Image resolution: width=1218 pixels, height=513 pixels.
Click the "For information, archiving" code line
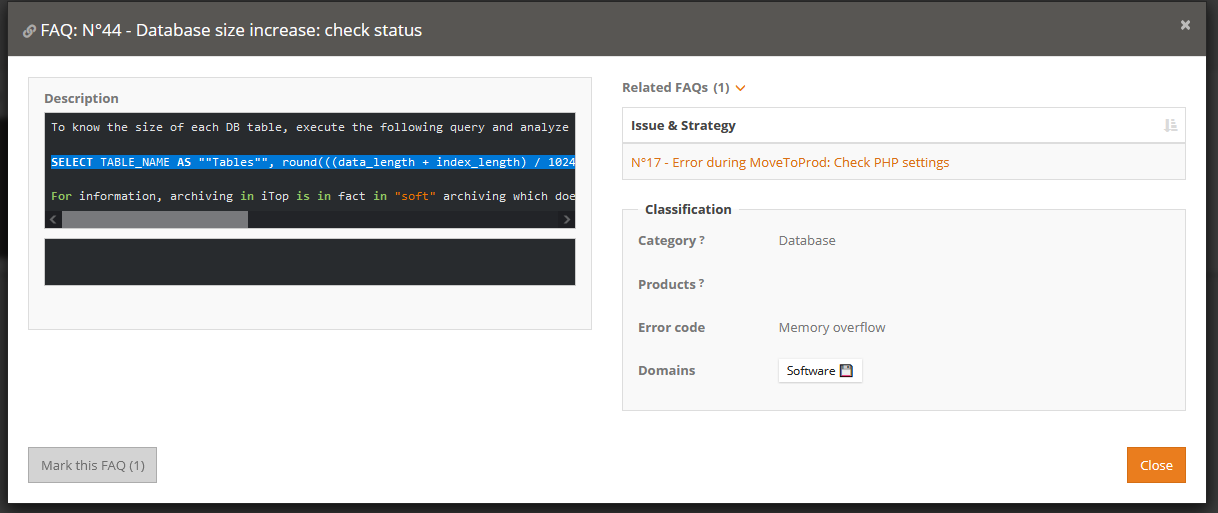(310, 196)
